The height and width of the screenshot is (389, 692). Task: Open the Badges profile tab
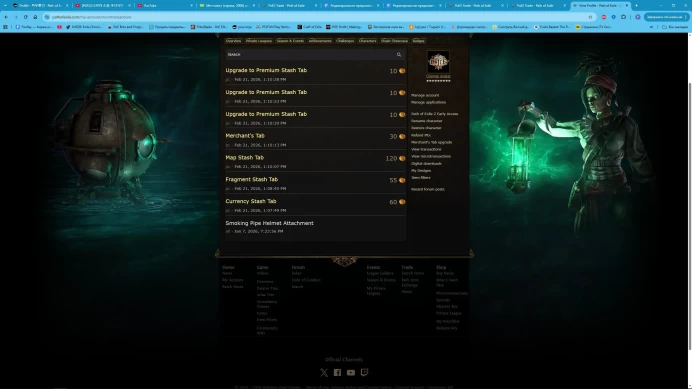(418, 41)
